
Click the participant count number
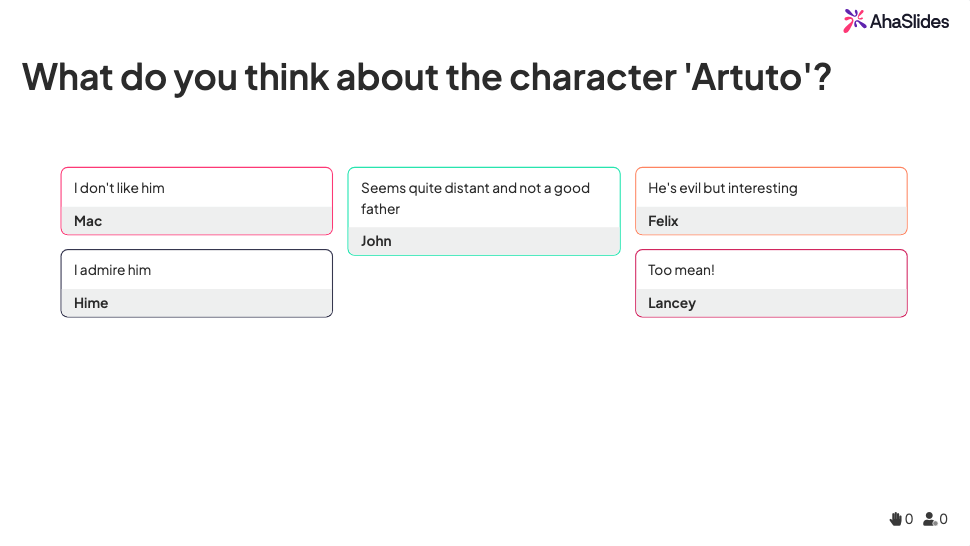943,519
